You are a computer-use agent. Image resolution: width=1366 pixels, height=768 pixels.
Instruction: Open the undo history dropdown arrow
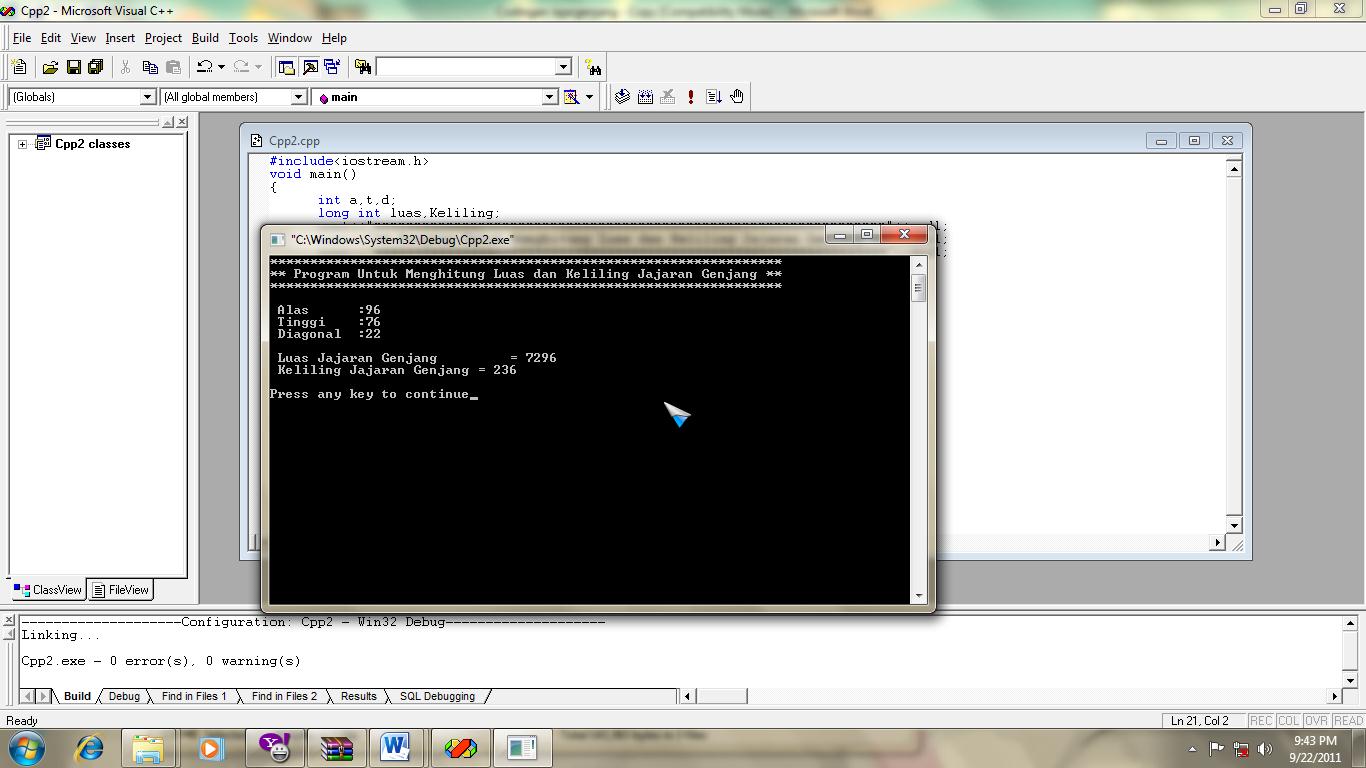[x=221, y=67]
